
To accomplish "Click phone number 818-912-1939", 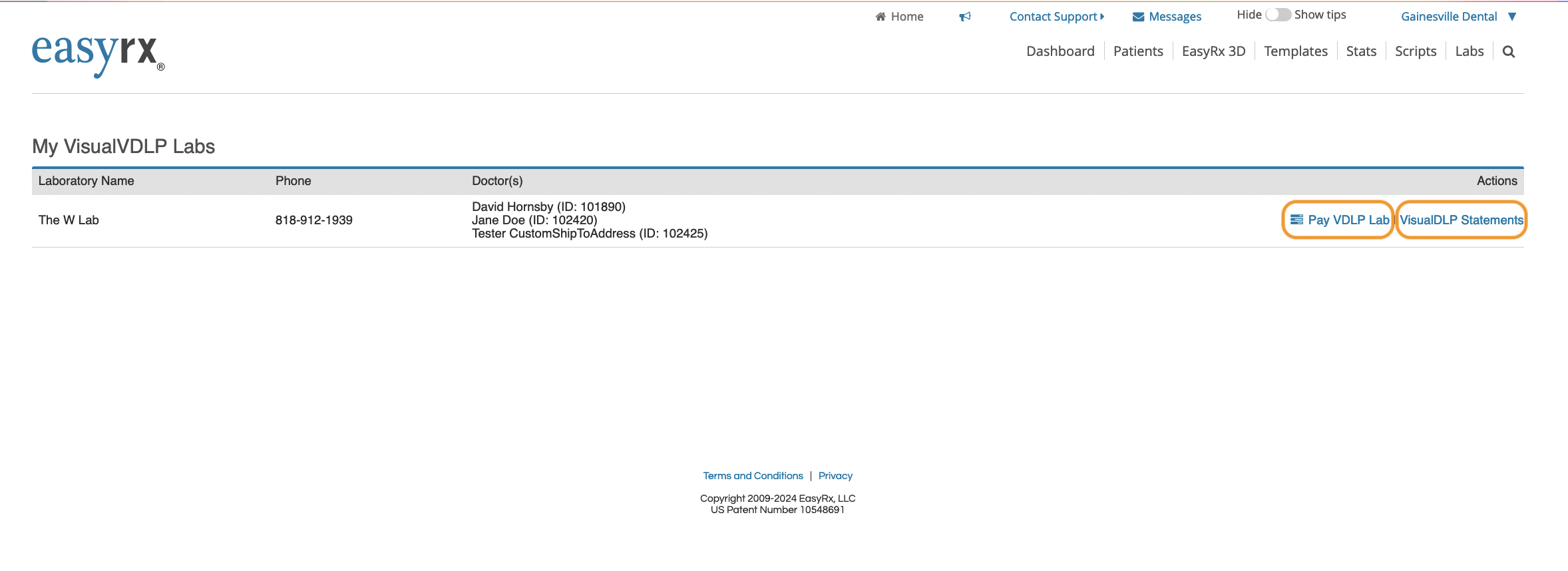I will point(314,220).
